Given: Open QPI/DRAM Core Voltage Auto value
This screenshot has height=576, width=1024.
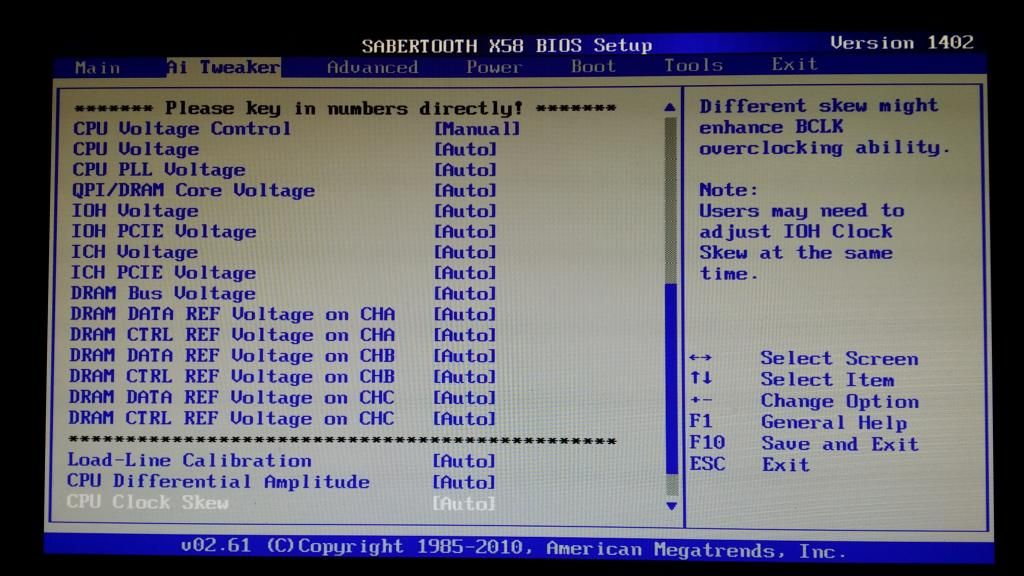Looking at the screenshot, I should tap(466, 191).
